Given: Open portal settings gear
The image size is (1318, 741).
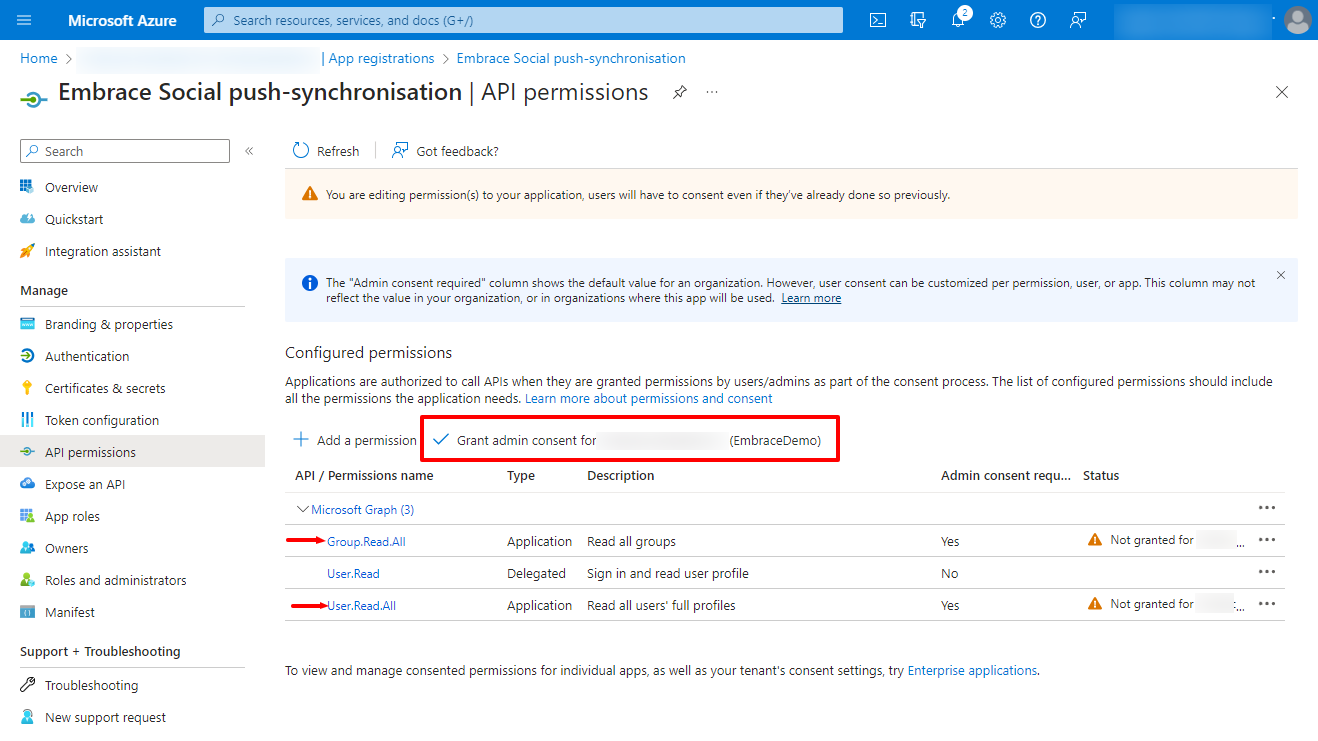Looking at the screenshot, I should click(998, 20).
